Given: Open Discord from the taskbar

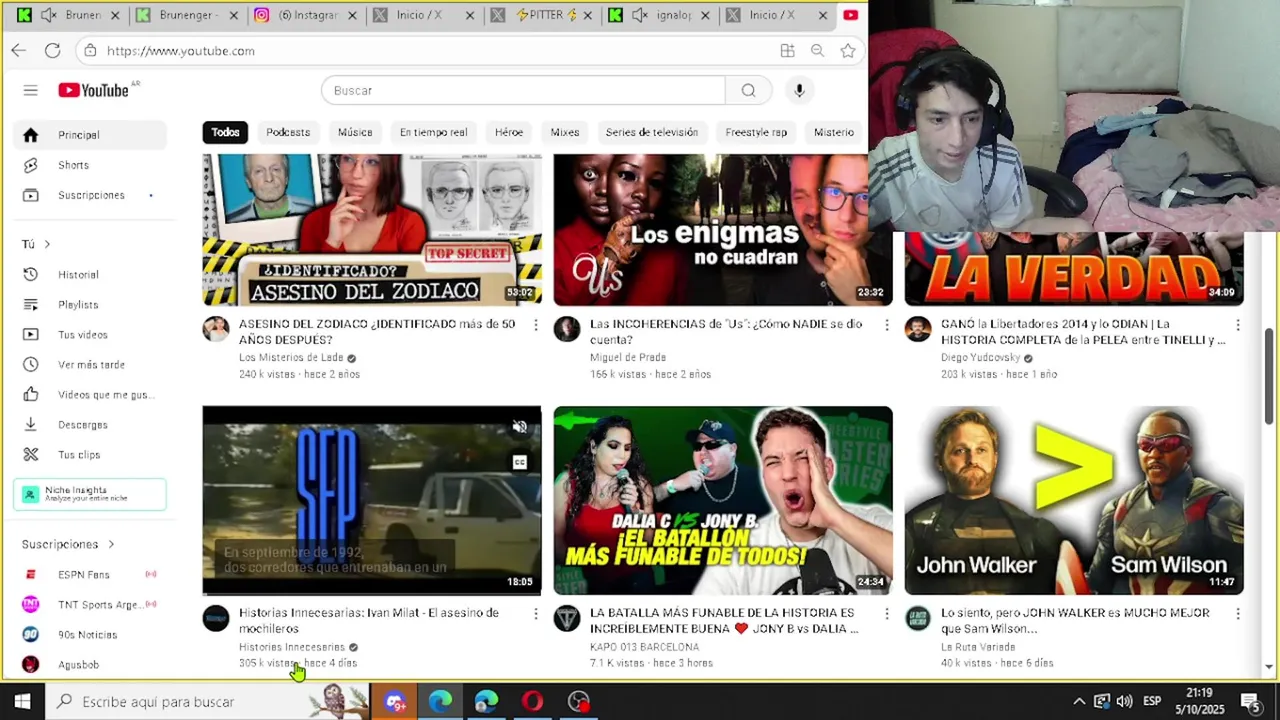Looking at the screenshot, I should (395, 701).
